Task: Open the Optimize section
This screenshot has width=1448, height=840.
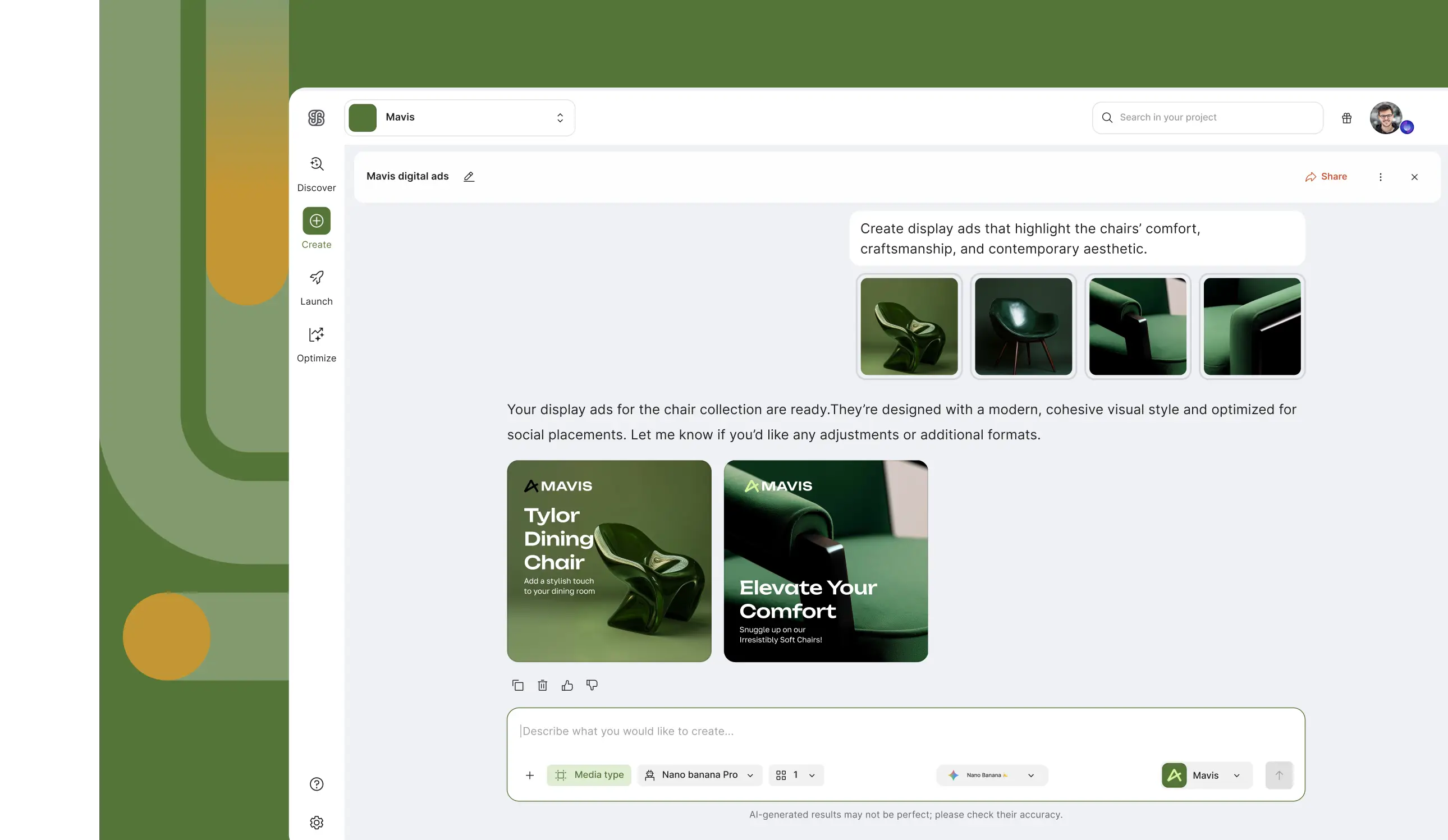Action: (x=317, y=345)
